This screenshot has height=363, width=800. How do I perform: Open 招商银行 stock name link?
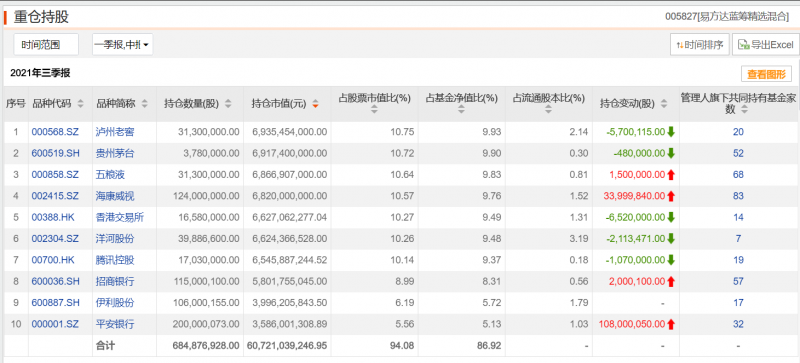coord(115,281)
